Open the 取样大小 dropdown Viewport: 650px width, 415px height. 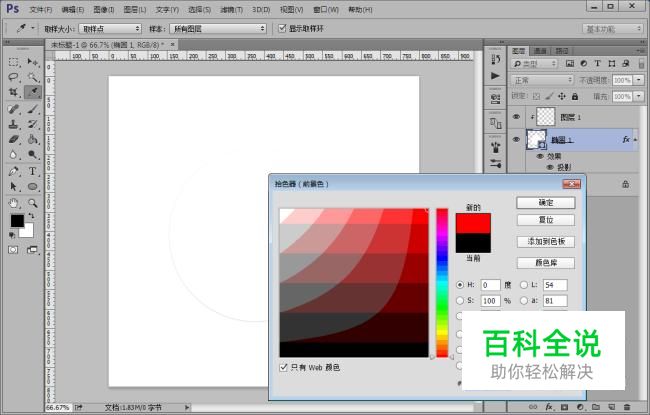tap(110, 29)
